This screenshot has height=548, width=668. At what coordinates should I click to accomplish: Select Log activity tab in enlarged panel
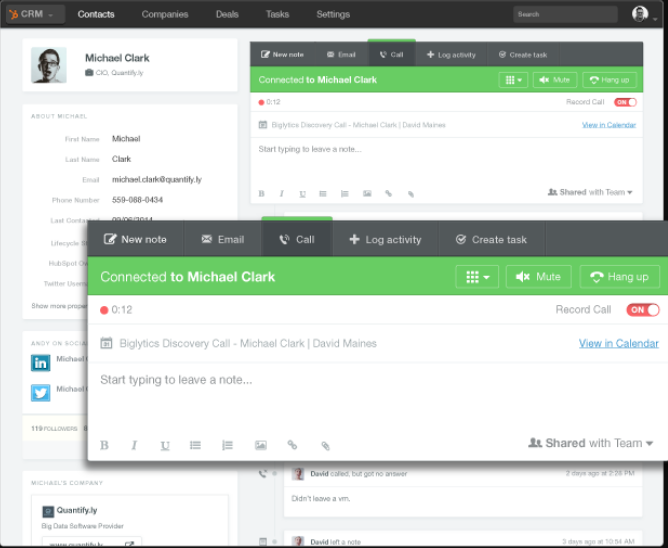pos(385,239)
